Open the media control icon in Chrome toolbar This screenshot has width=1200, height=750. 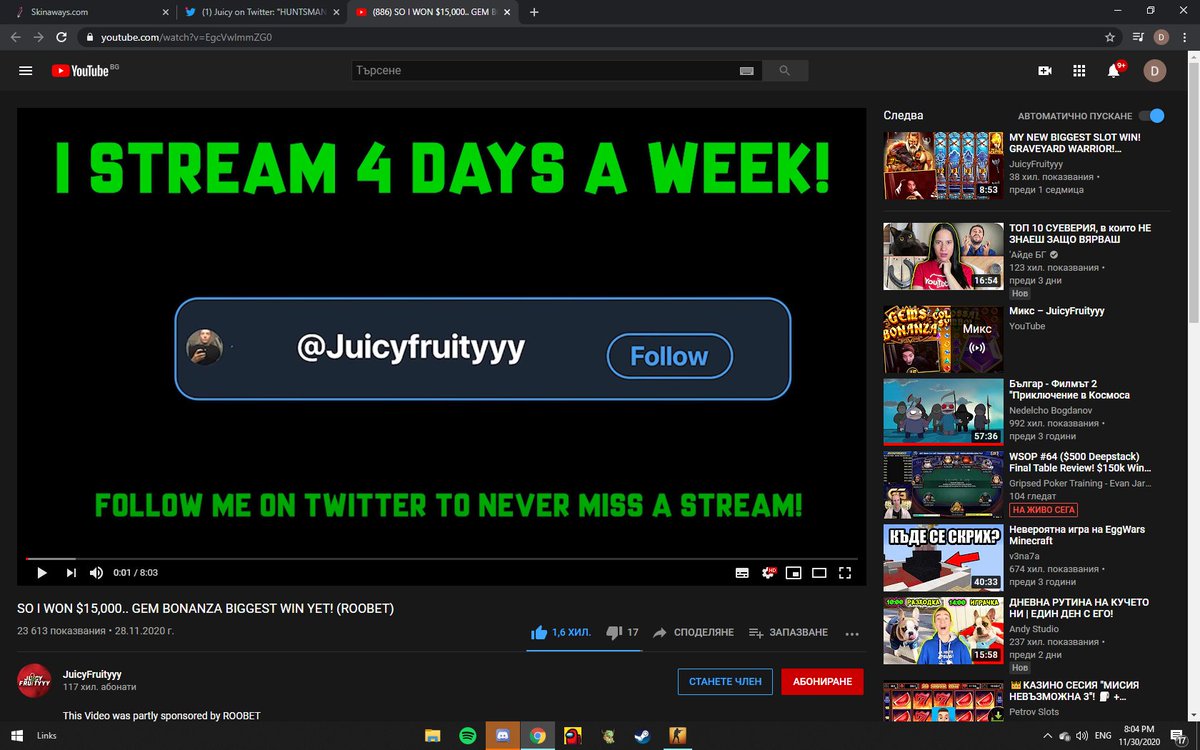click(1138, 37)
